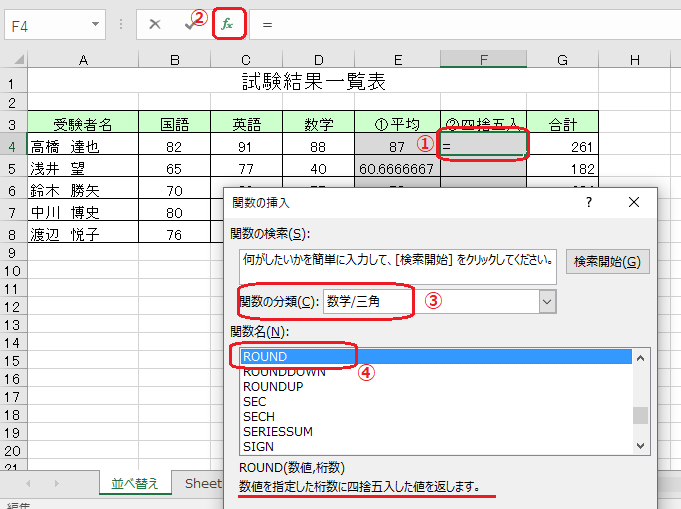
Task: Click active cell F4 containing =
Action: pyautogui.click(x=483, y=144)
